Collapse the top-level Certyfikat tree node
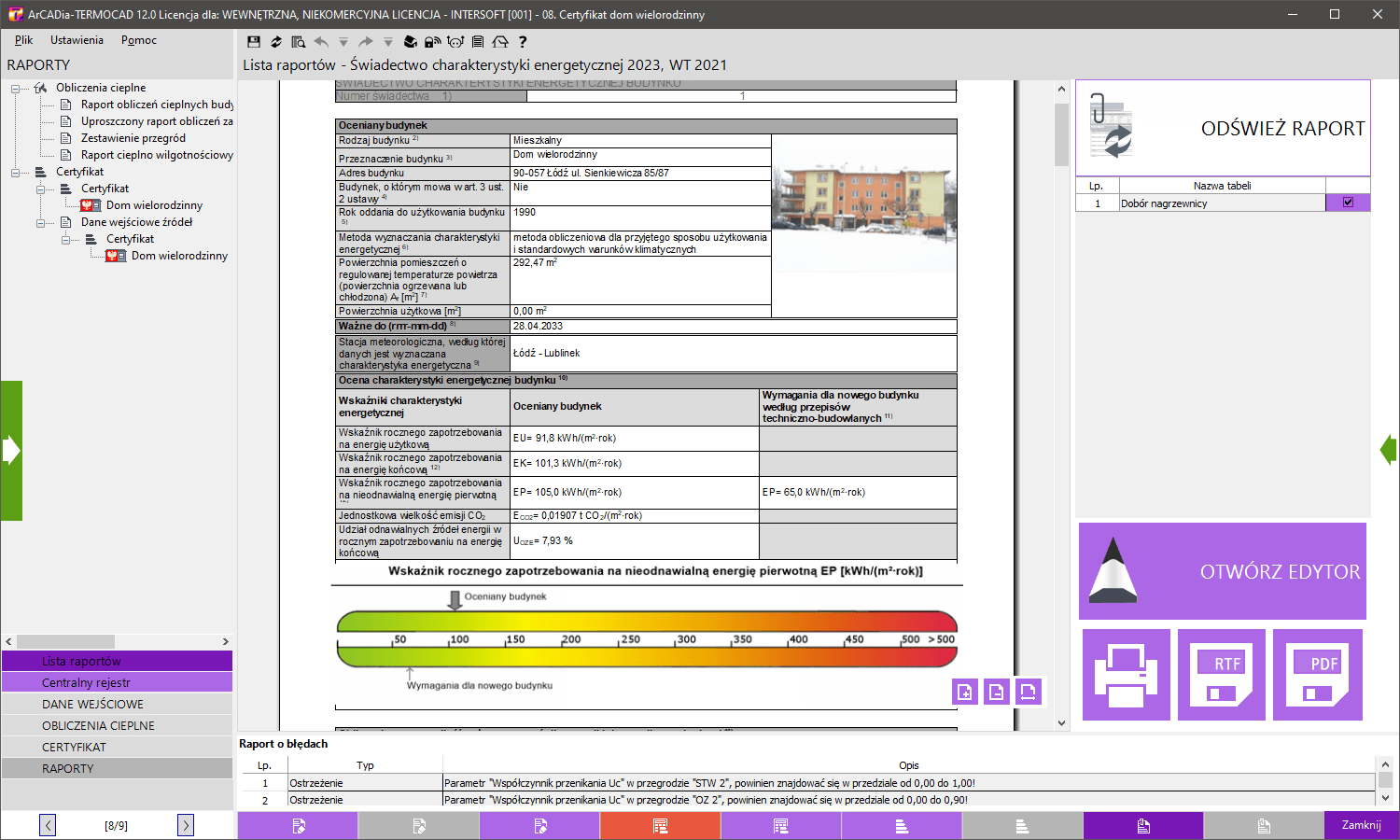 pos(15,173)
